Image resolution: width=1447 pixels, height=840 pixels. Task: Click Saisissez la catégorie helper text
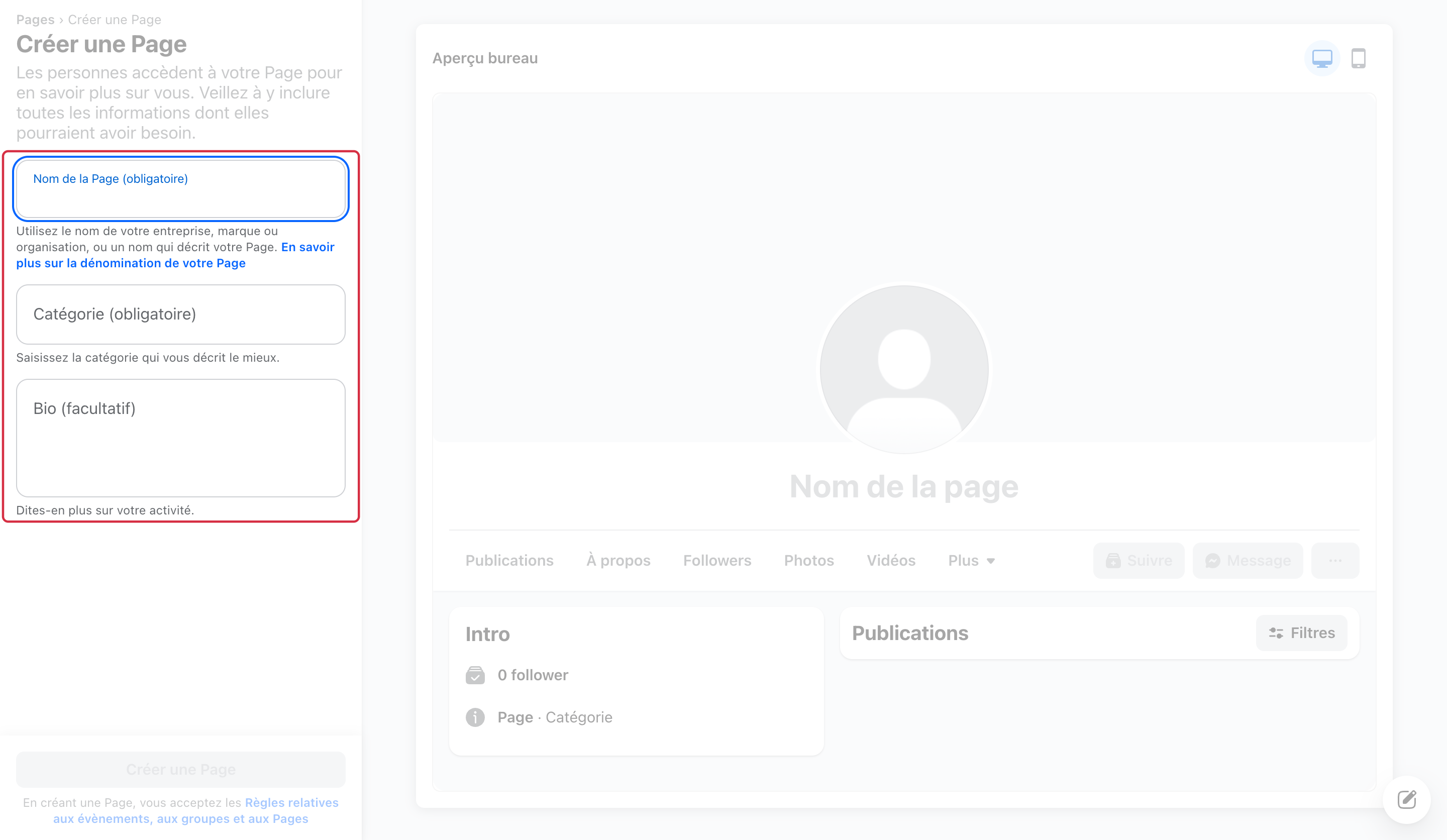[x=148, y=358]
